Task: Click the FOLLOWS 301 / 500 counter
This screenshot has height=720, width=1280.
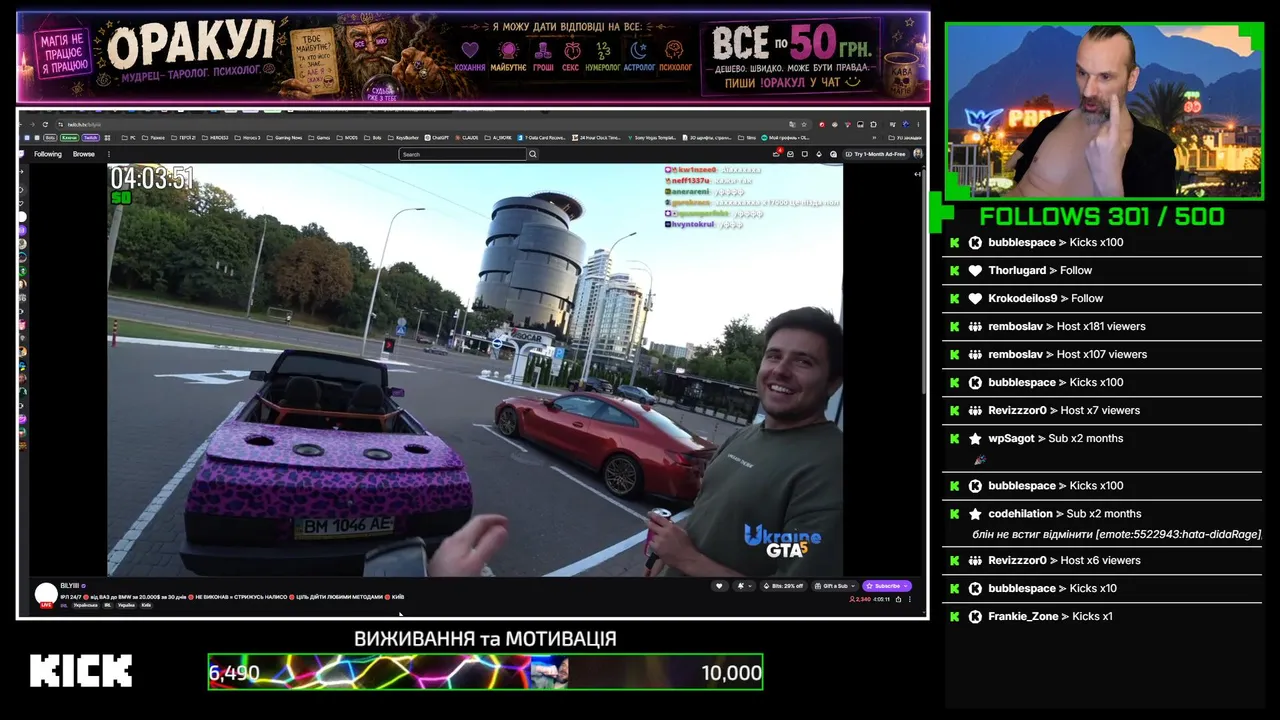Action: coord(1102,216)
